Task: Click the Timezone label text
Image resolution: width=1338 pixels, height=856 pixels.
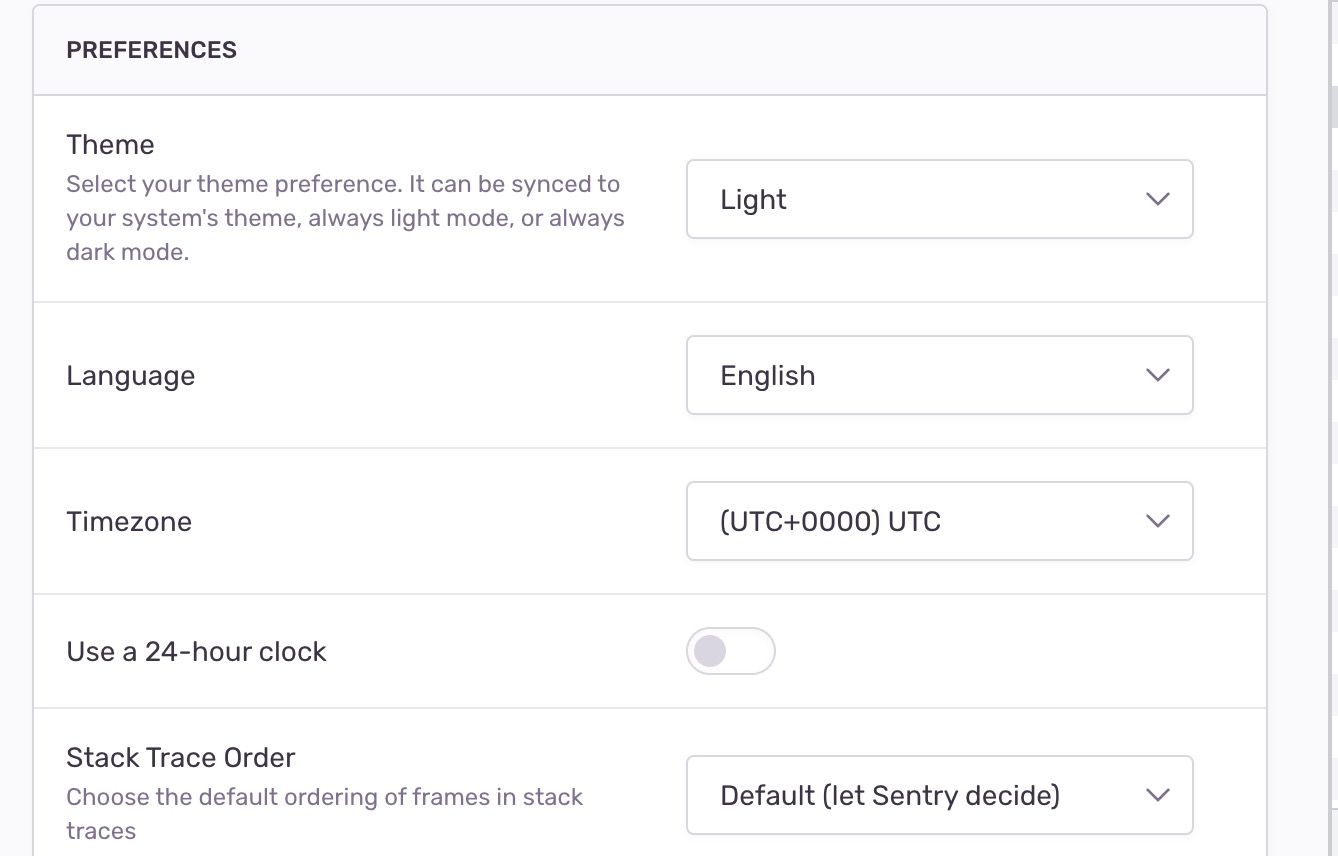Action: coord(129,521)
